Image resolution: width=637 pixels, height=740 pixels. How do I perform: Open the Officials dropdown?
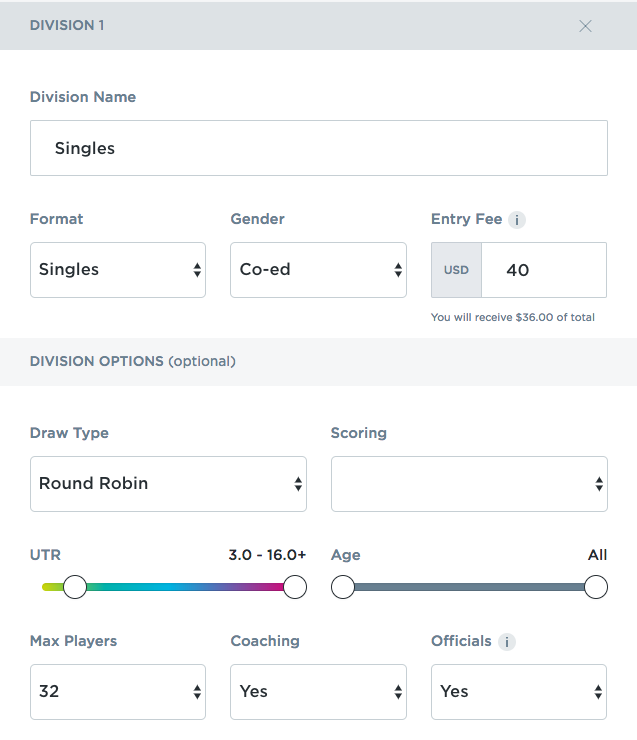coord(518,692)
